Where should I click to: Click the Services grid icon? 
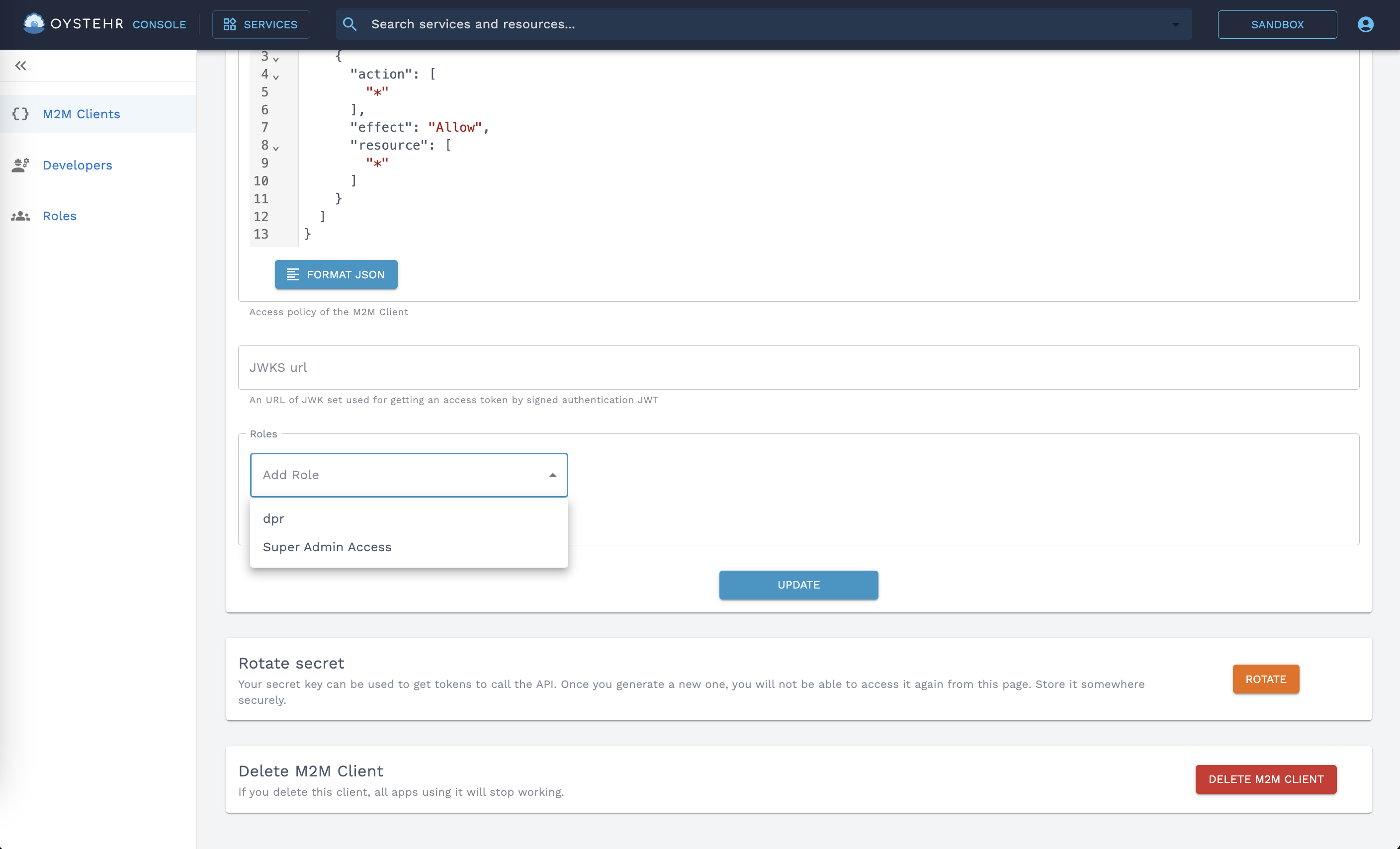click(x=230, y=24)
